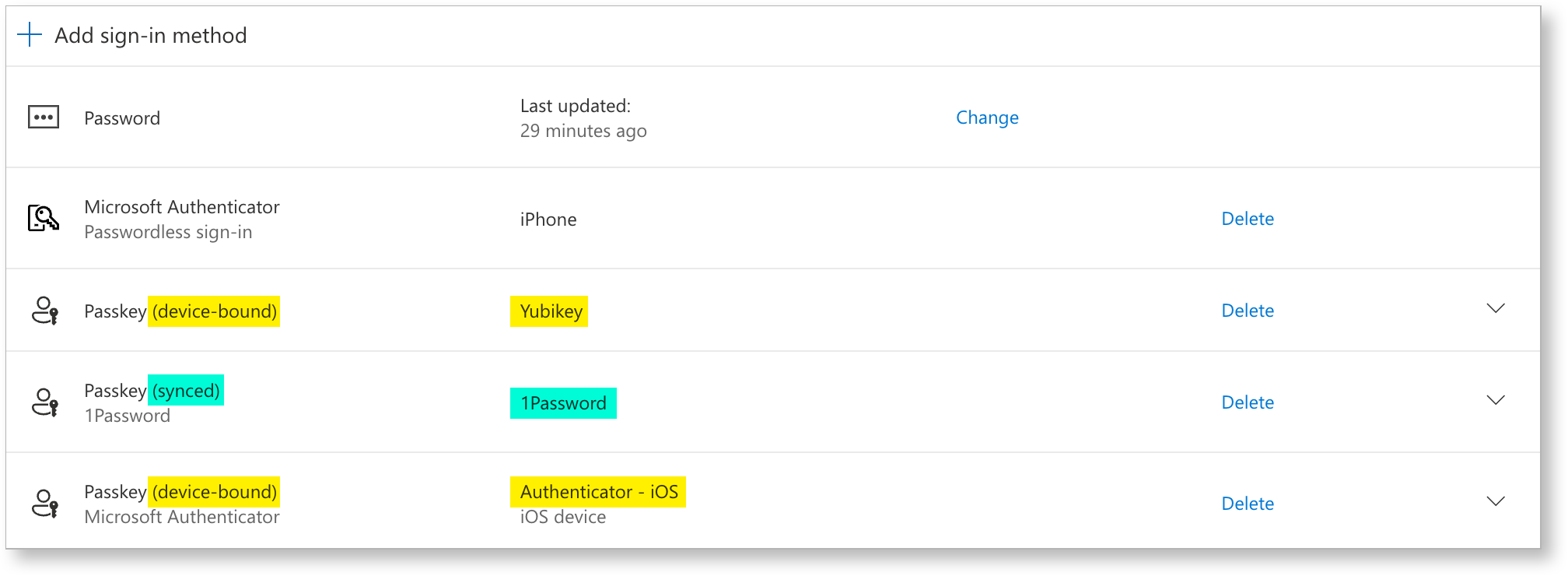The height and width of the screenshot is (576, 1568).
Task: Click the Authenticator - iOS passkey name
Action: point(598,492)
